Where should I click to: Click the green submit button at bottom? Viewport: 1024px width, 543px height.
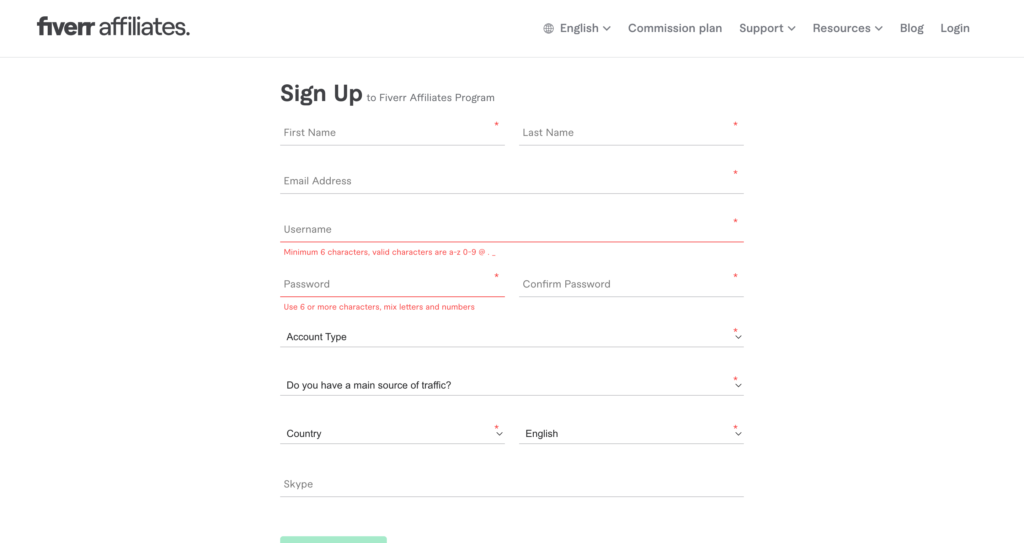[x=333, y=540]
